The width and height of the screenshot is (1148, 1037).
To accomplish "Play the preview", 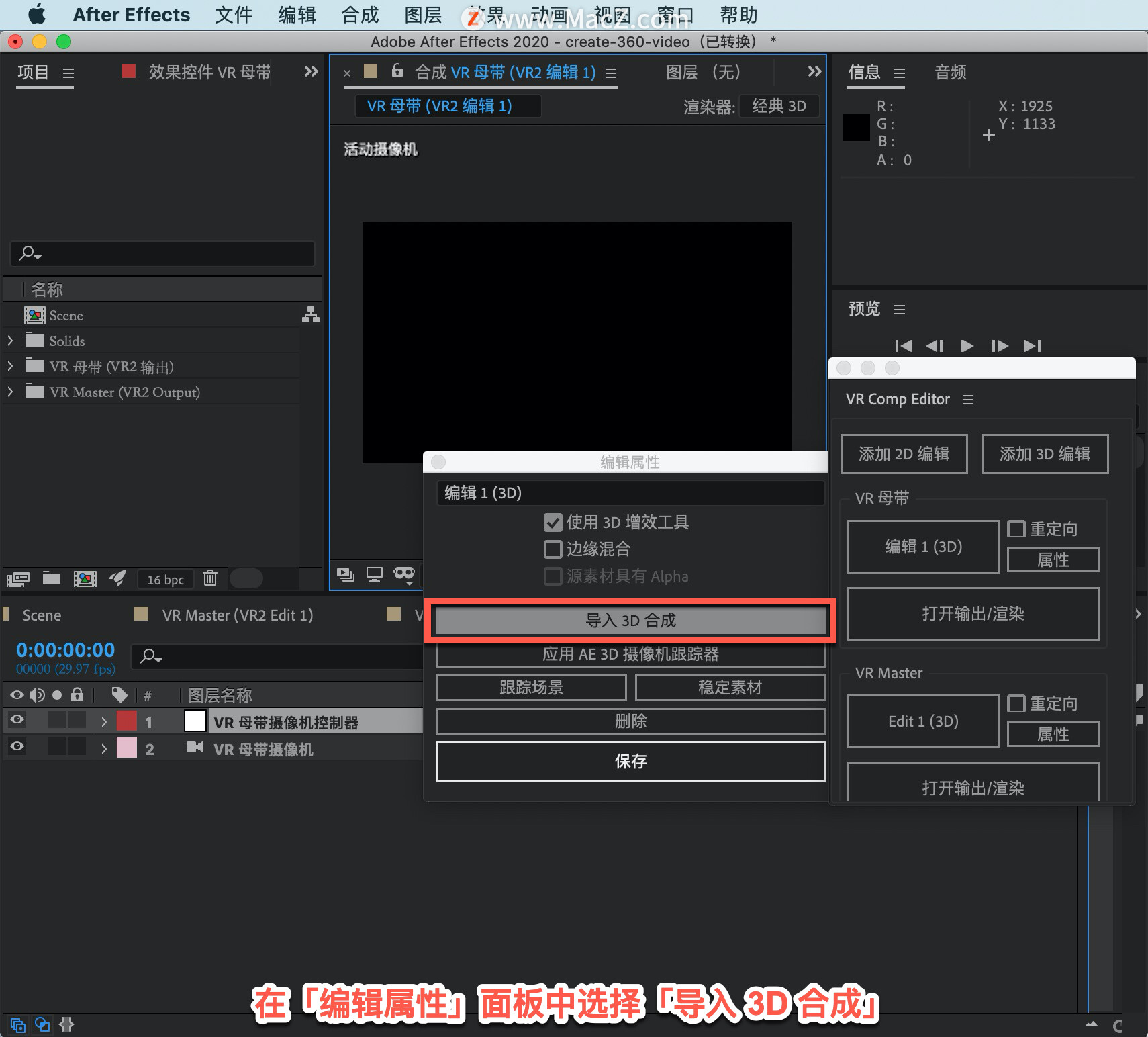I will tap(967, 346).
